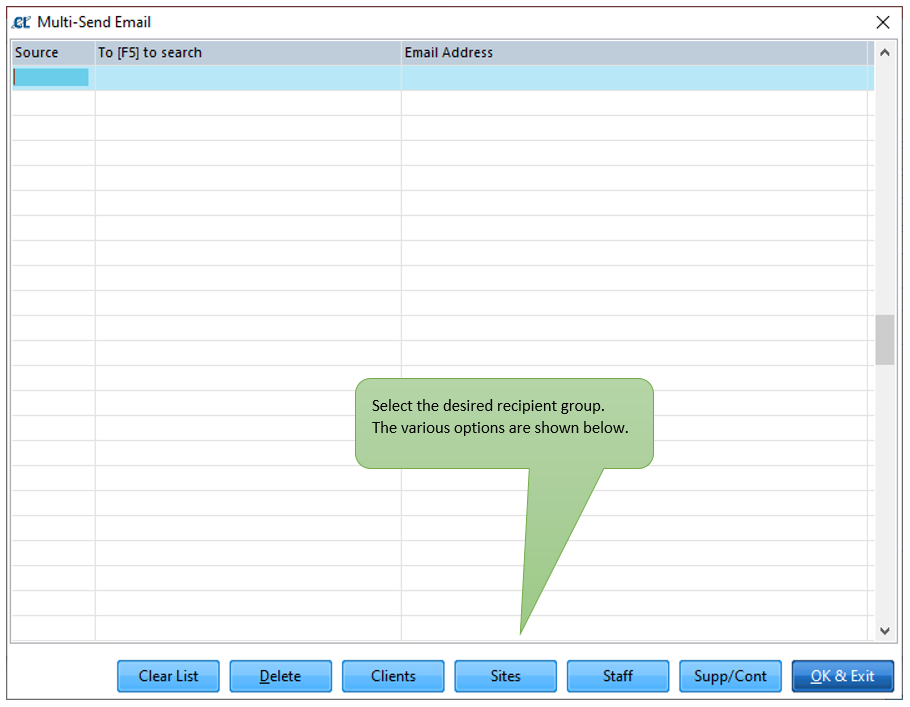The image size is (910, 707).
Task: Click the scrollbar up arrow
Action: (x=884, y=51)
